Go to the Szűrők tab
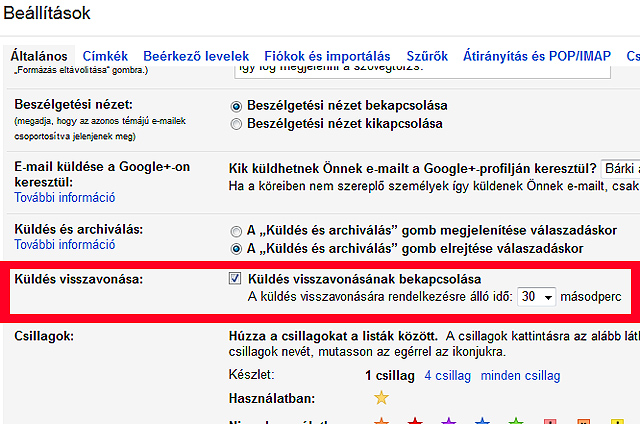 (x=427, y=56)
